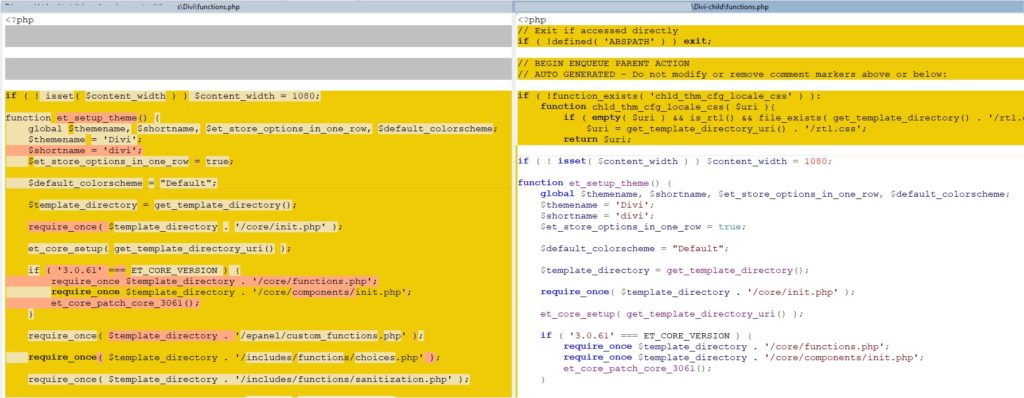Click right pane 'et_core_patch_core_3061();' line

(x=637, y=368)
